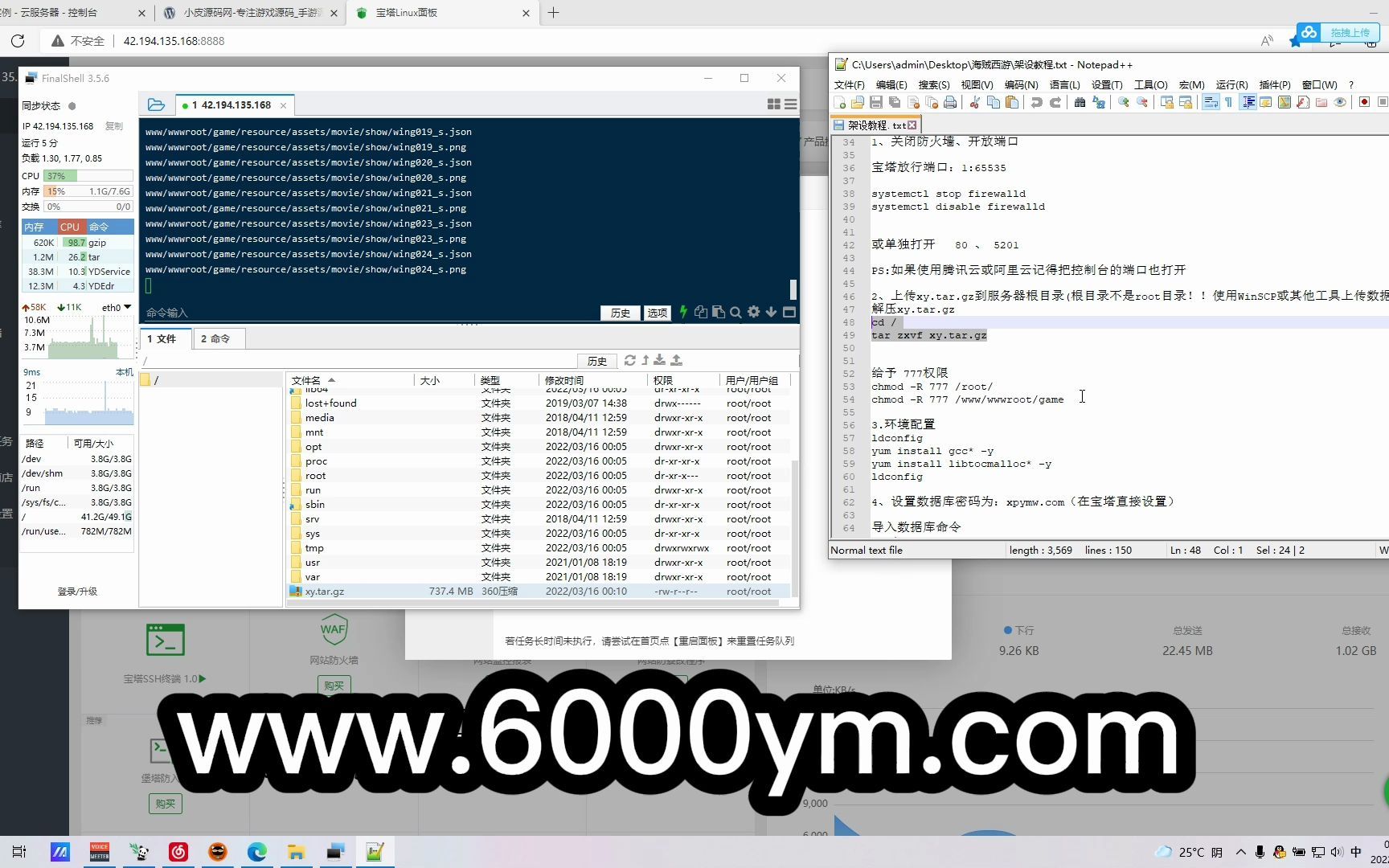Click Print icon in Notepad++ toolbar
This screenshot has width=1389, height=868.
click(x=950, y=102)
